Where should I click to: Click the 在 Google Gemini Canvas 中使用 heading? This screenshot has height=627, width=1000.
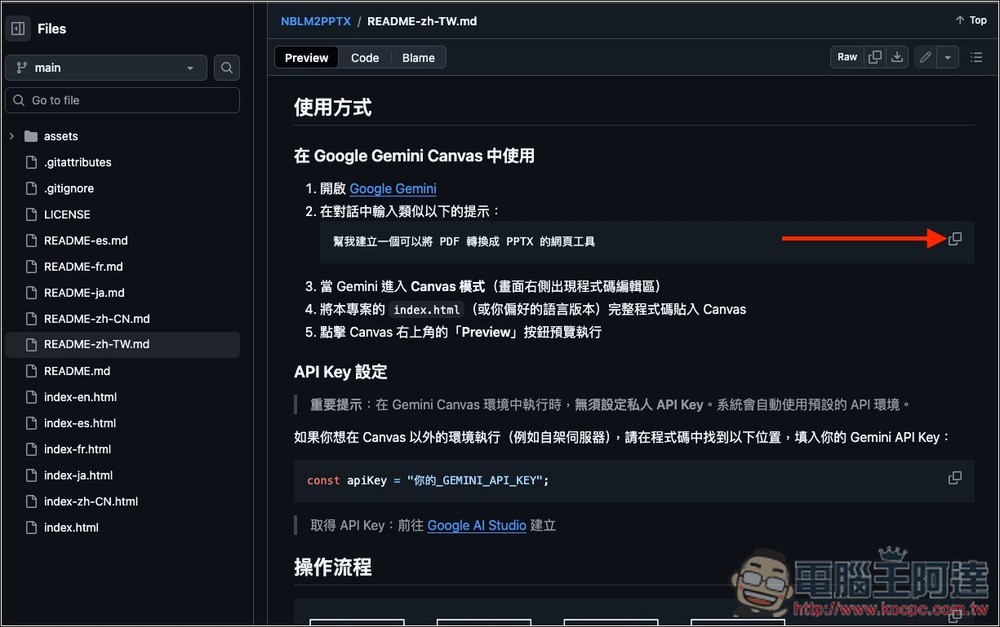[x=414, y=156]
